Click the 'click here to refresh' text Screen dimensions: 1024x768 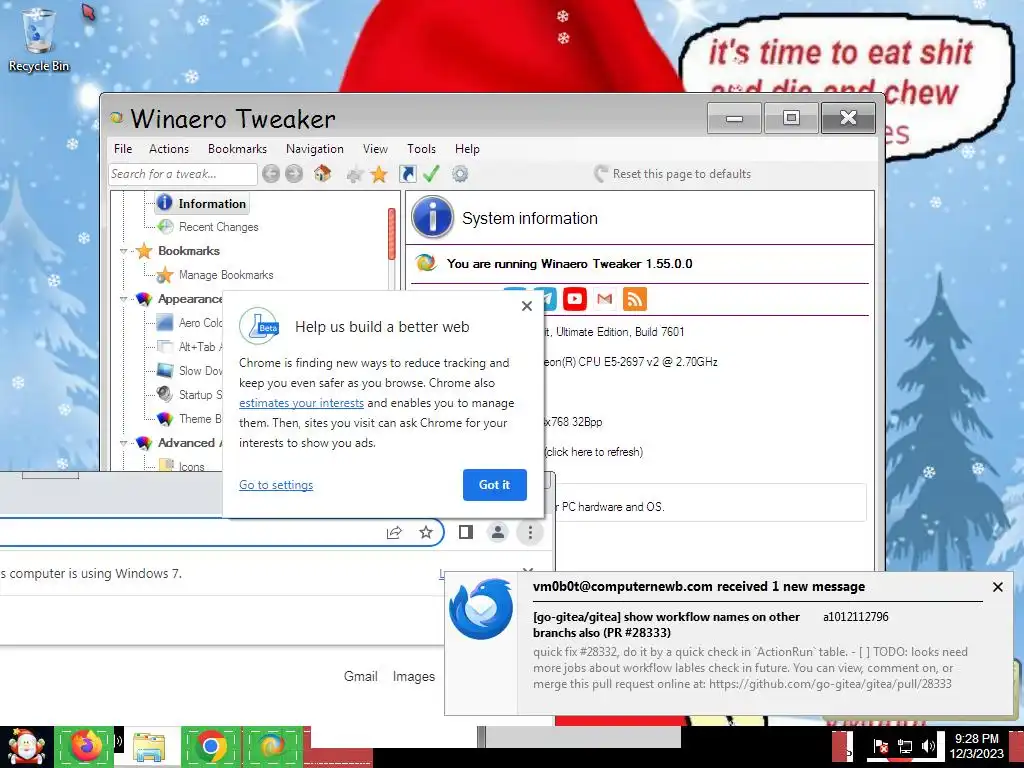coord(593,452)
